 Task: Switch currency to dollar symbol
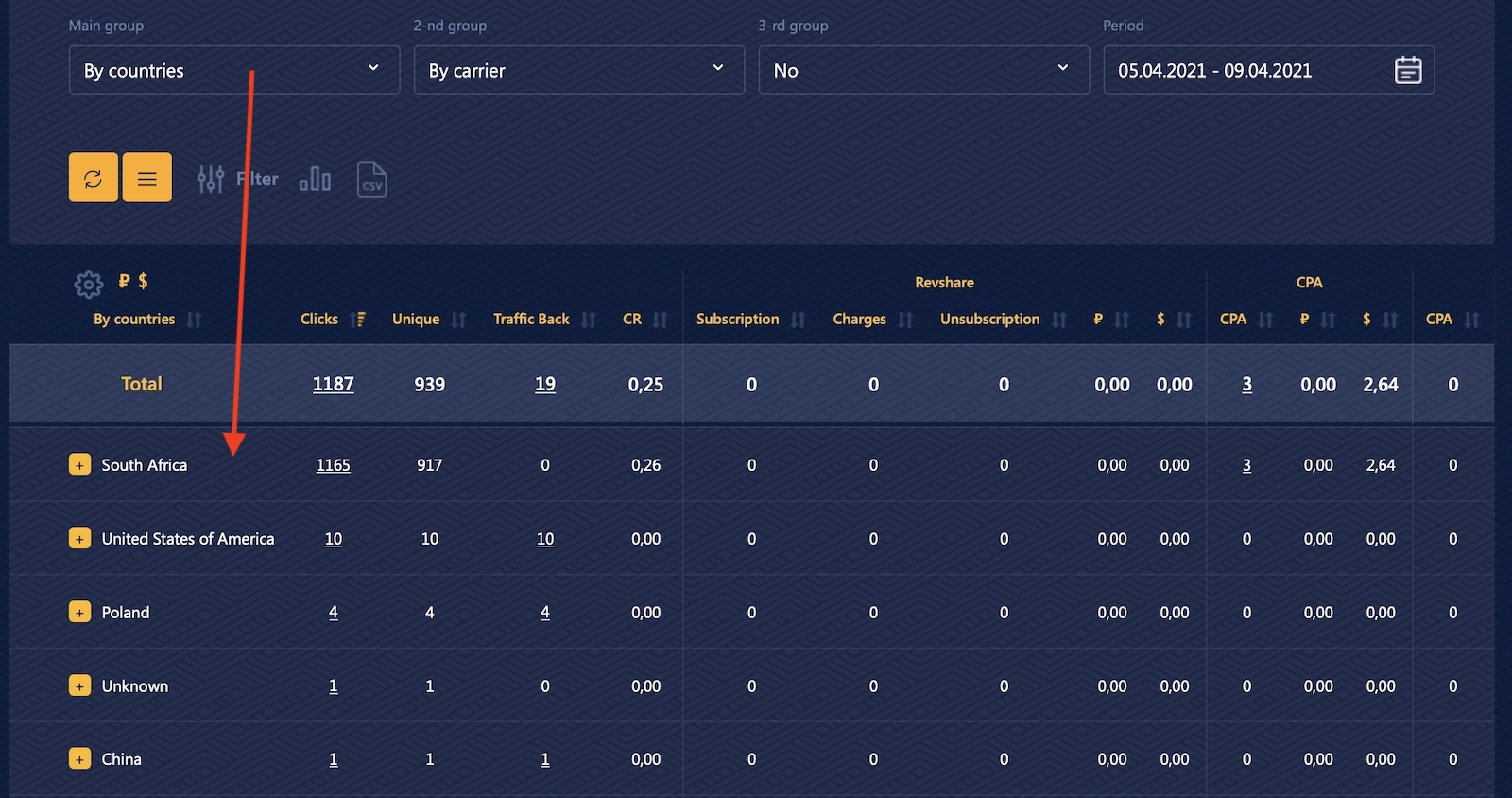tap(144, 281)
